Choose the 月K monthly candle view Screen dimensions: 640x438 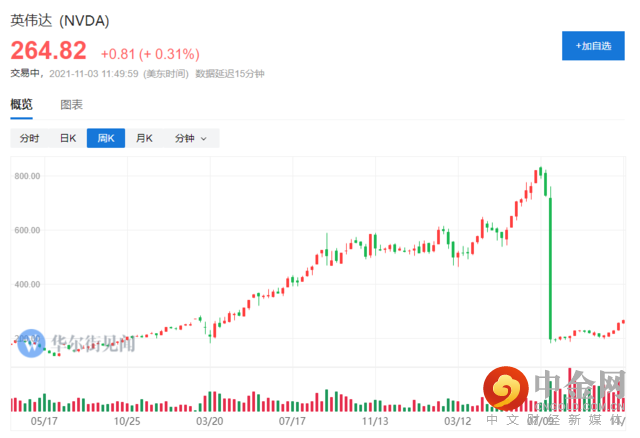coord(144,138)
